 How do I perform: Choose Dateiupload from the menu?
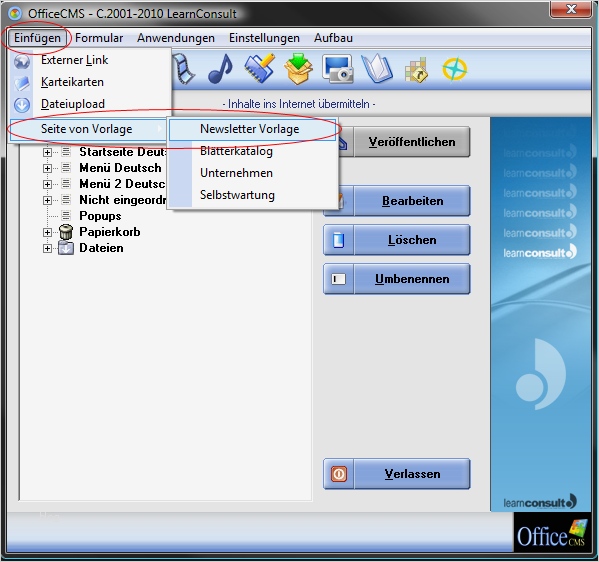pyautogui.click(x=90, y=104)
